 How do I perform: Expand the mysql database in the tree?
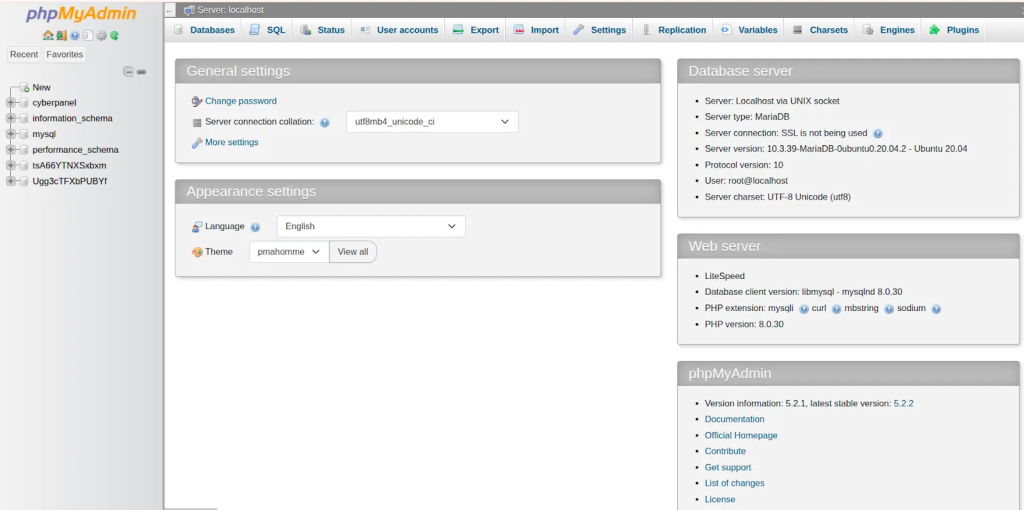pos(11,133)
